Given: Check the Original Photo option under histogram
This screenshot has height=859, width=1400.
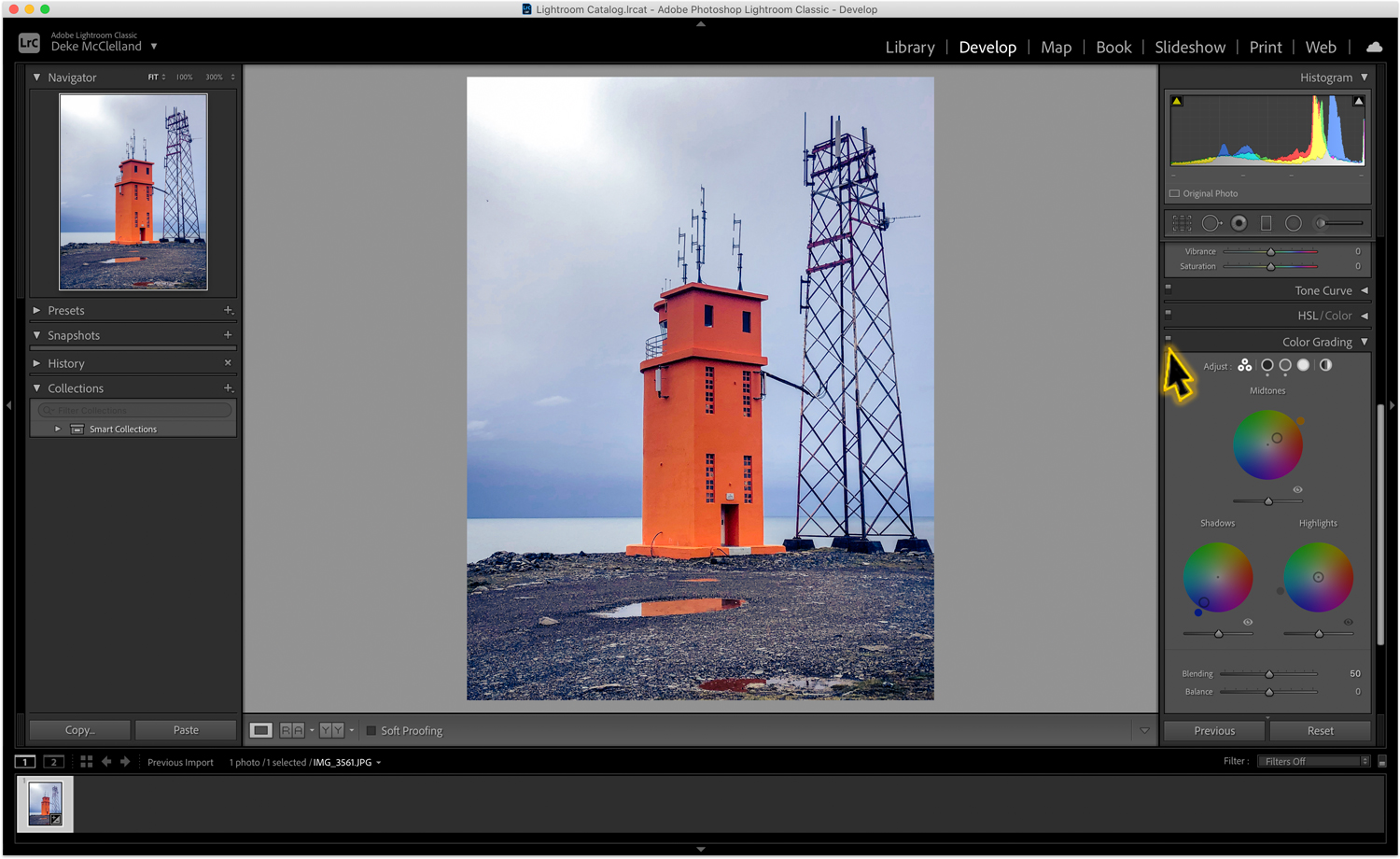Looking at the screenshot, I should [1174, 193].
